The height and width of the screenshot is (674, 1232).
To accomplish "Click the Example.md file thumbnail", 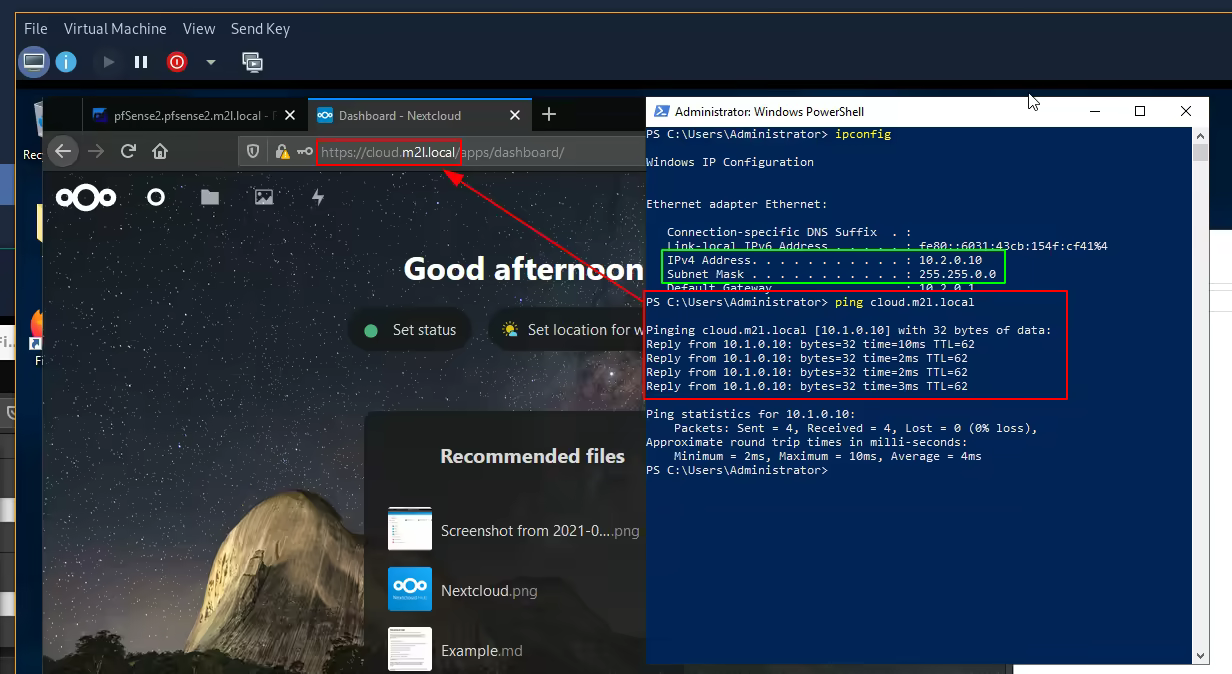I will click(410, 649).
